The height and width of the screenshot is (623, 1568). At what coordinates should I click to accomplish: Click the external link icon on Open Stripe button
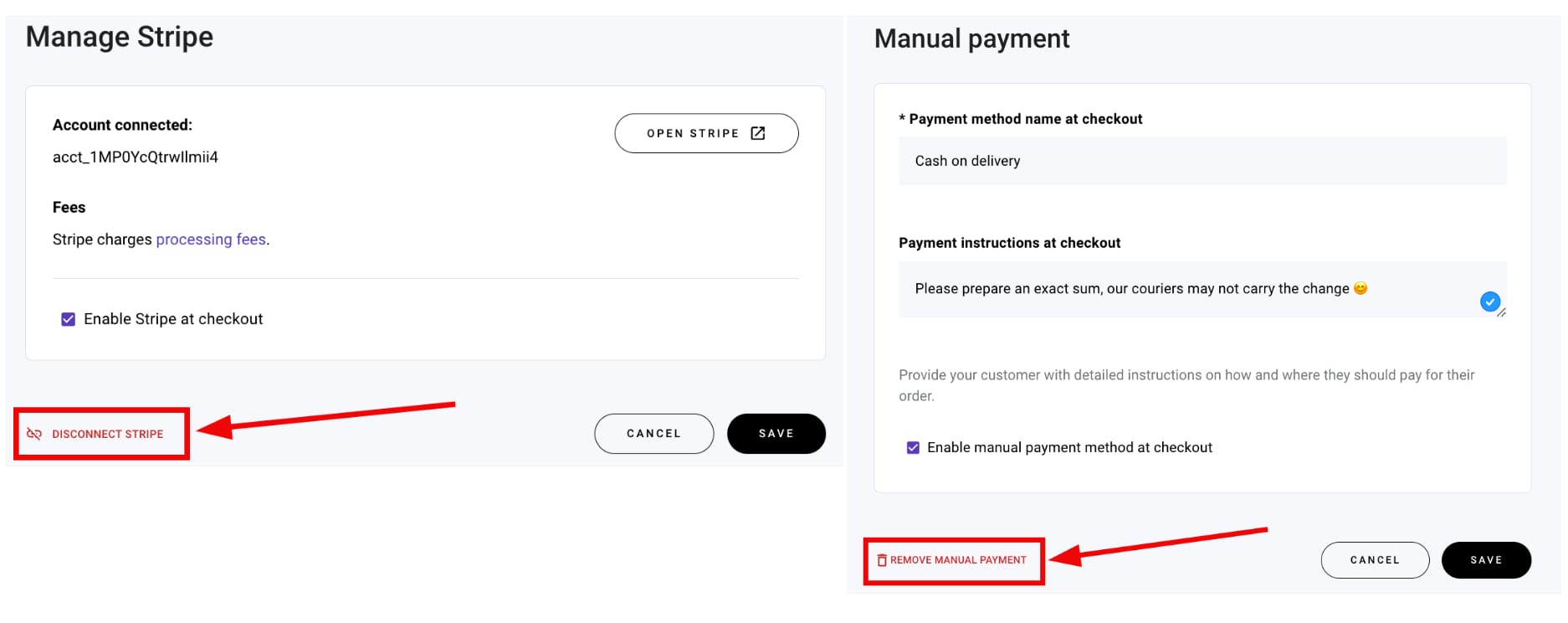tap(758, 132)
